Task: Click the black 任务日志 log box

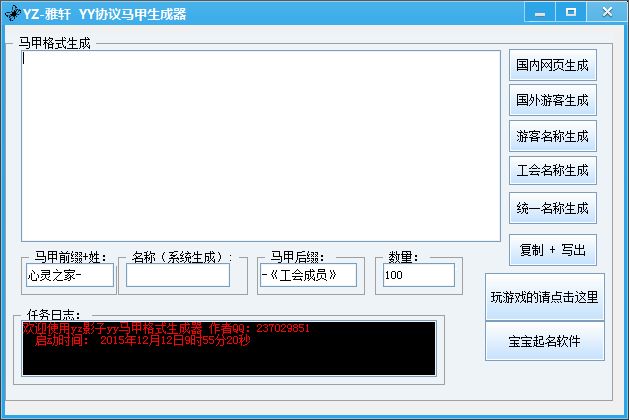Action: click(x=229, y=348)
